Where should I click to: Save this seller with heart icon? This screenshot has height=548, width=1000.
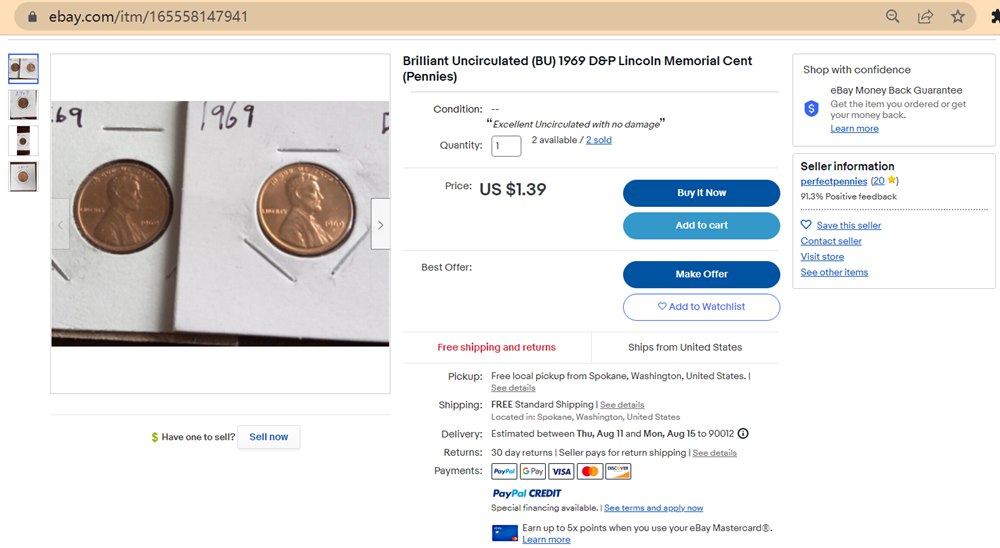[807, 226]
